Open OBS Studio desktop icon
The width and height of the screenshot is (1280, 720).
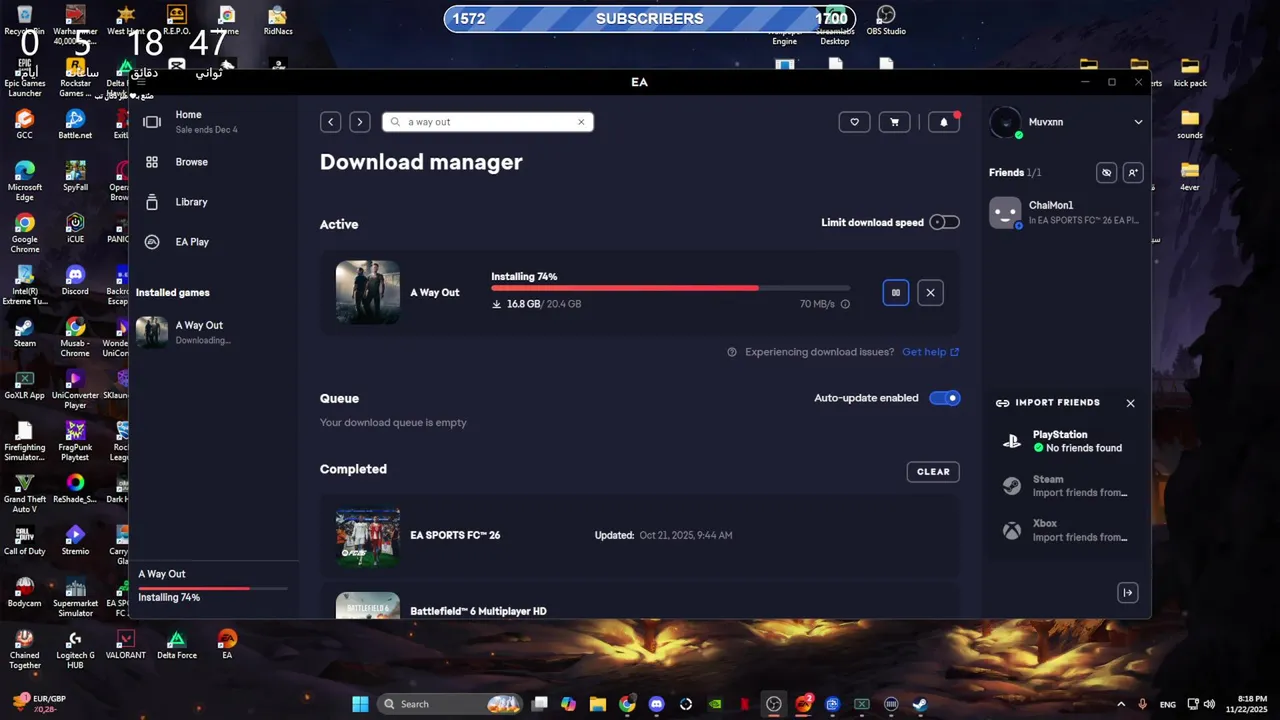(x=886, y=21)
